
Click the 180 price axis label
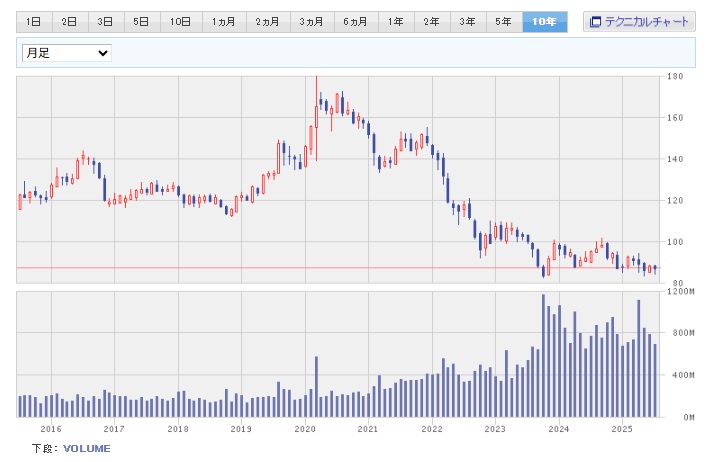(x=675, y=76)
